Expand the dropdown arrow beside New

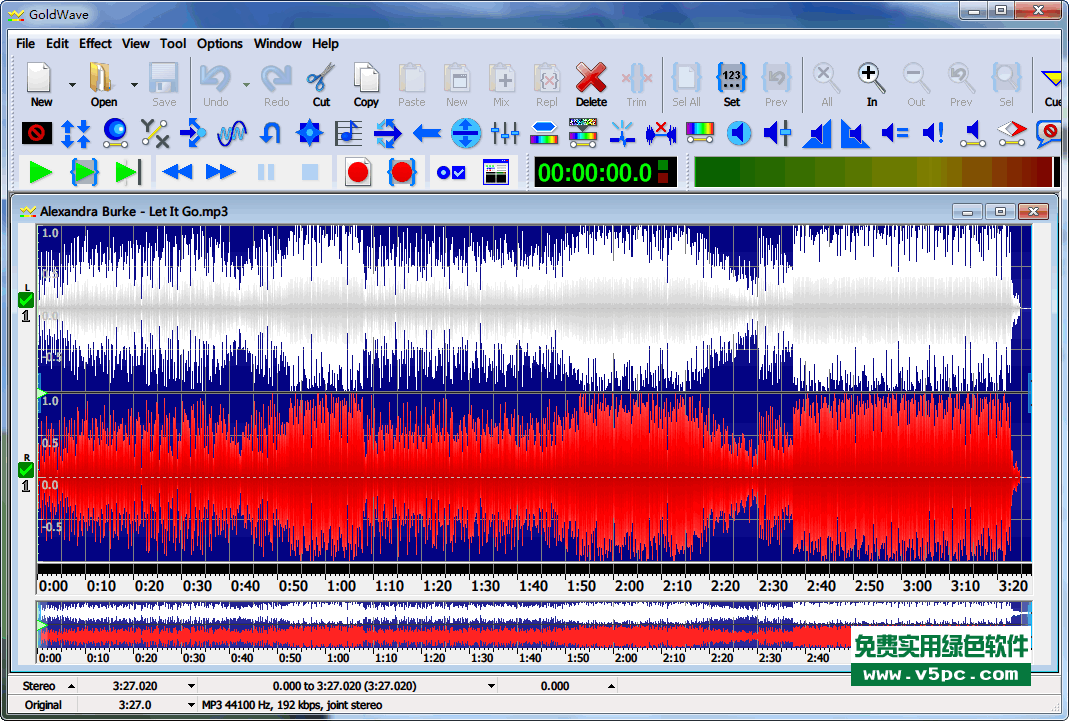coord(72,85)
